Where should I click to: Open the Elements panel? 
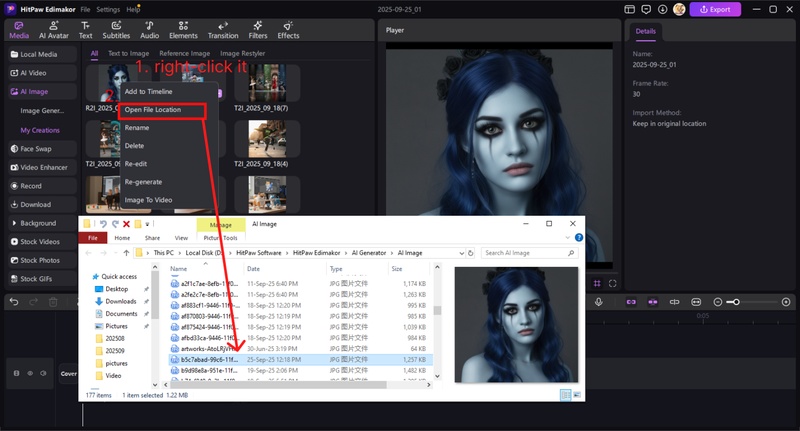(x=183, y=30)
